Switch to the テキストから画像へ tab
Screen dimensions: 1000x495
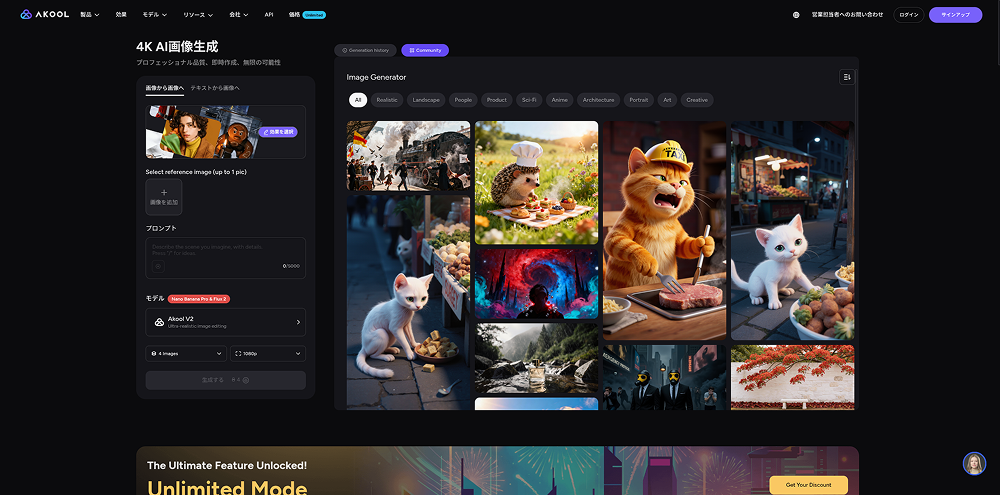[x=215, y=88]
